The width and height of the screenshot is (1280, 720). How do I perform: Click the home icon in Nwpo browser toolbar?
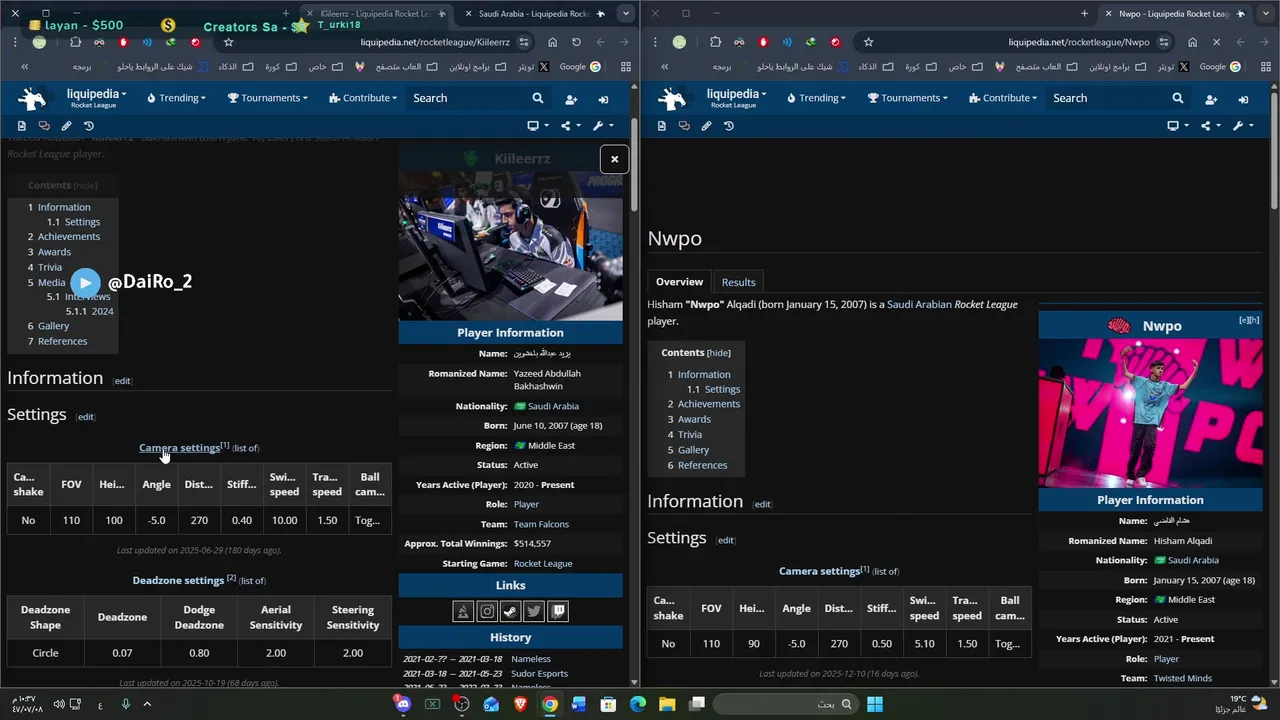point(1192,42)
